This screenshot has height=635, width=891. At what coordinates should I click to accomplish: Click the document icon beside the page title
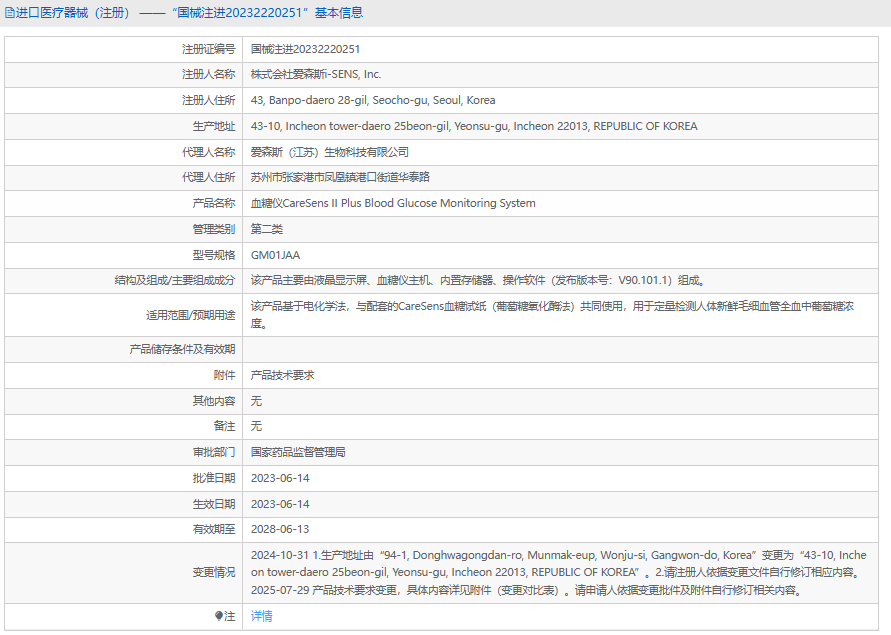pos(10,13)
